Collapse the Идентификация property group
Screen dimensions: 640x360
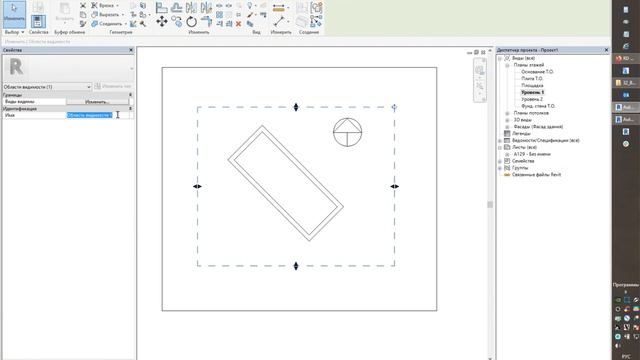(x=131, y=109)
